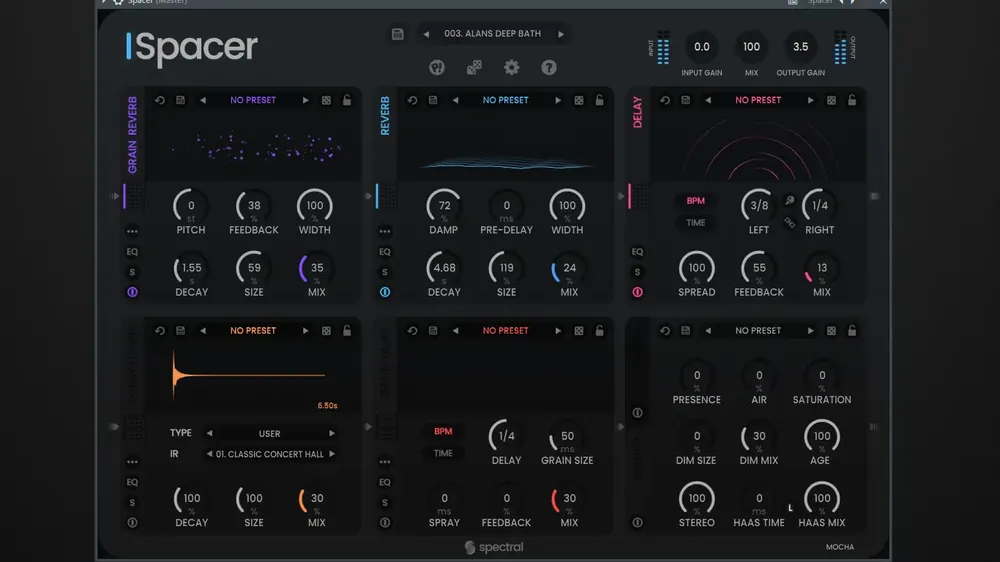
Task: Reset the Presence/Air utility module
Action: [665, 330]
